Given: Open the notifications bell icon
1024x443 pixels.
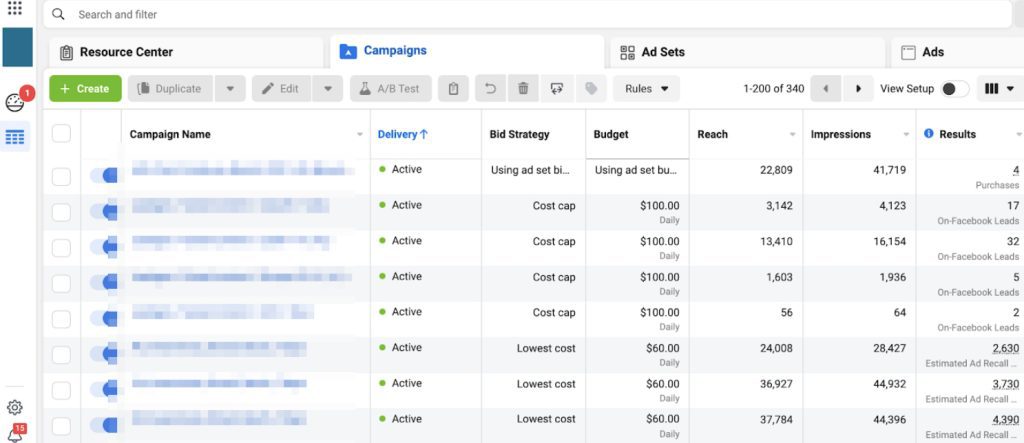Looking at the screenshot, I should (15, 434).
